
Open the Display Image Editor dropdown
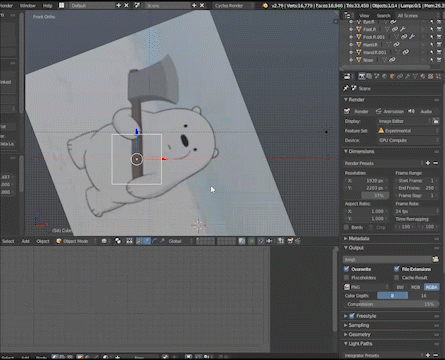point(404,121)
